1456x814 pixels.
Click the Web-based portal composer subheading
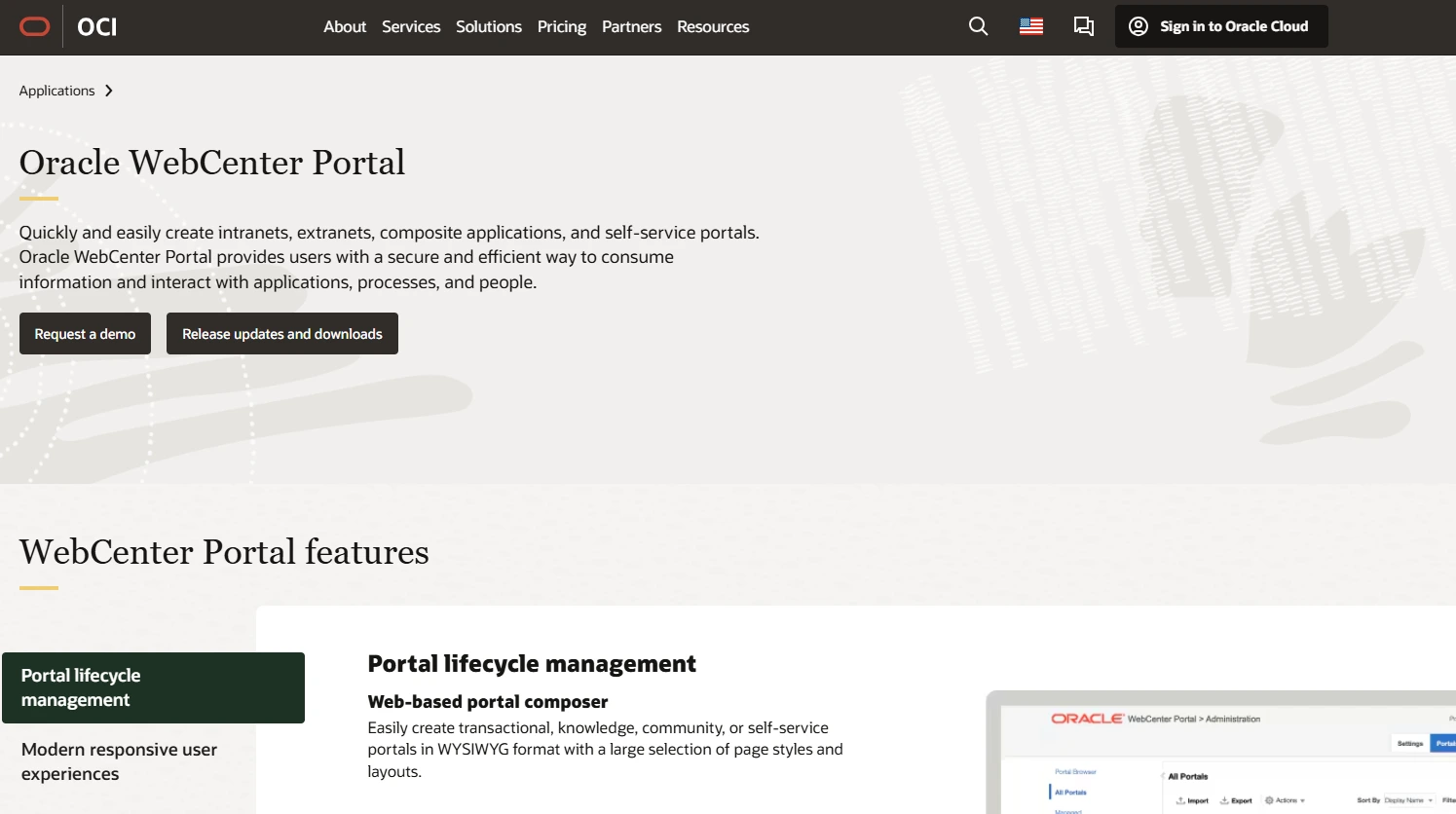click(x=487, y=701)
